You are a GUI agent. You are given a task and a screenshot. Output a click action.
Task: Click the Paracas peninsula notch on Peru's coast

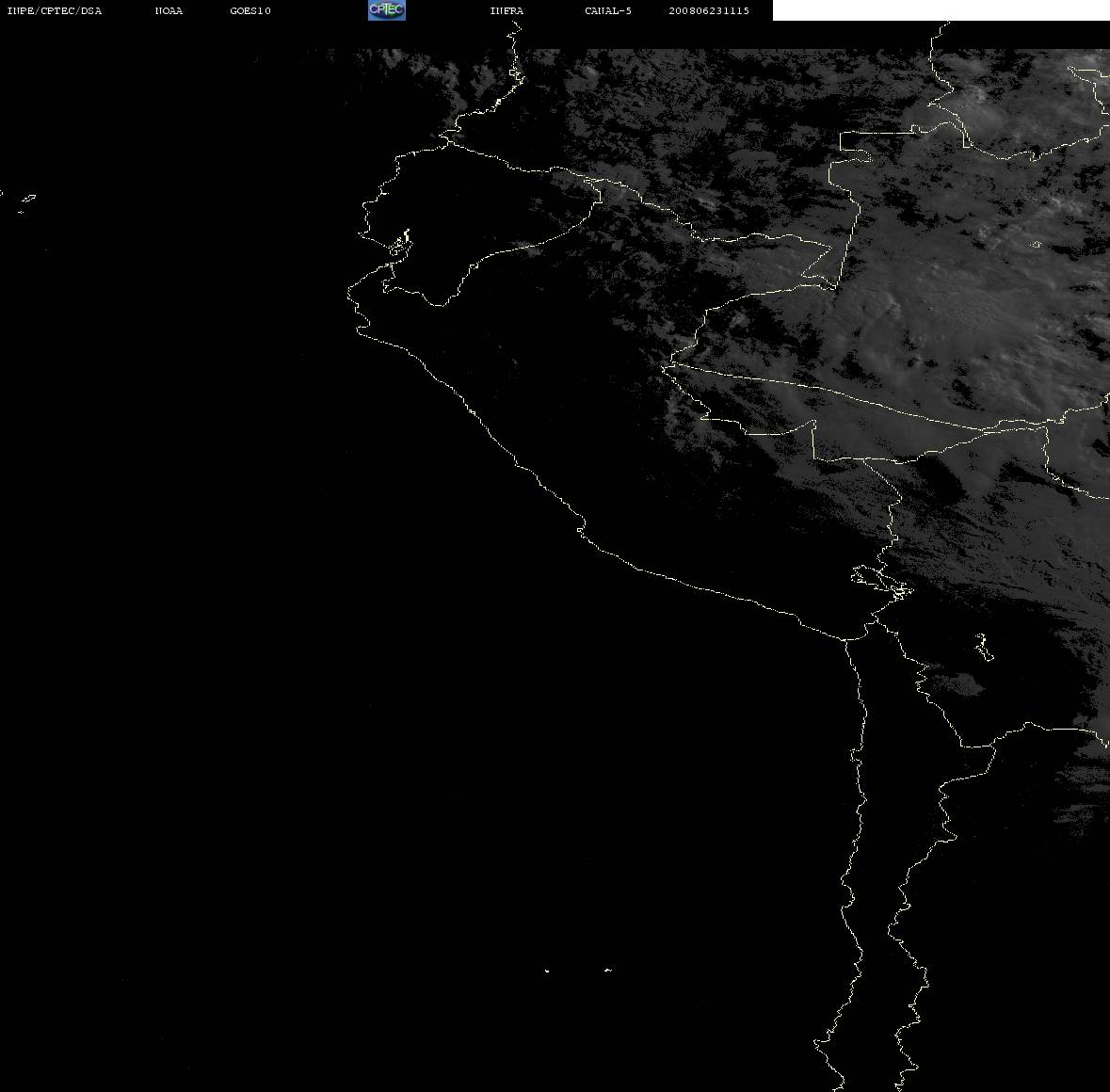tap(581, 528)
